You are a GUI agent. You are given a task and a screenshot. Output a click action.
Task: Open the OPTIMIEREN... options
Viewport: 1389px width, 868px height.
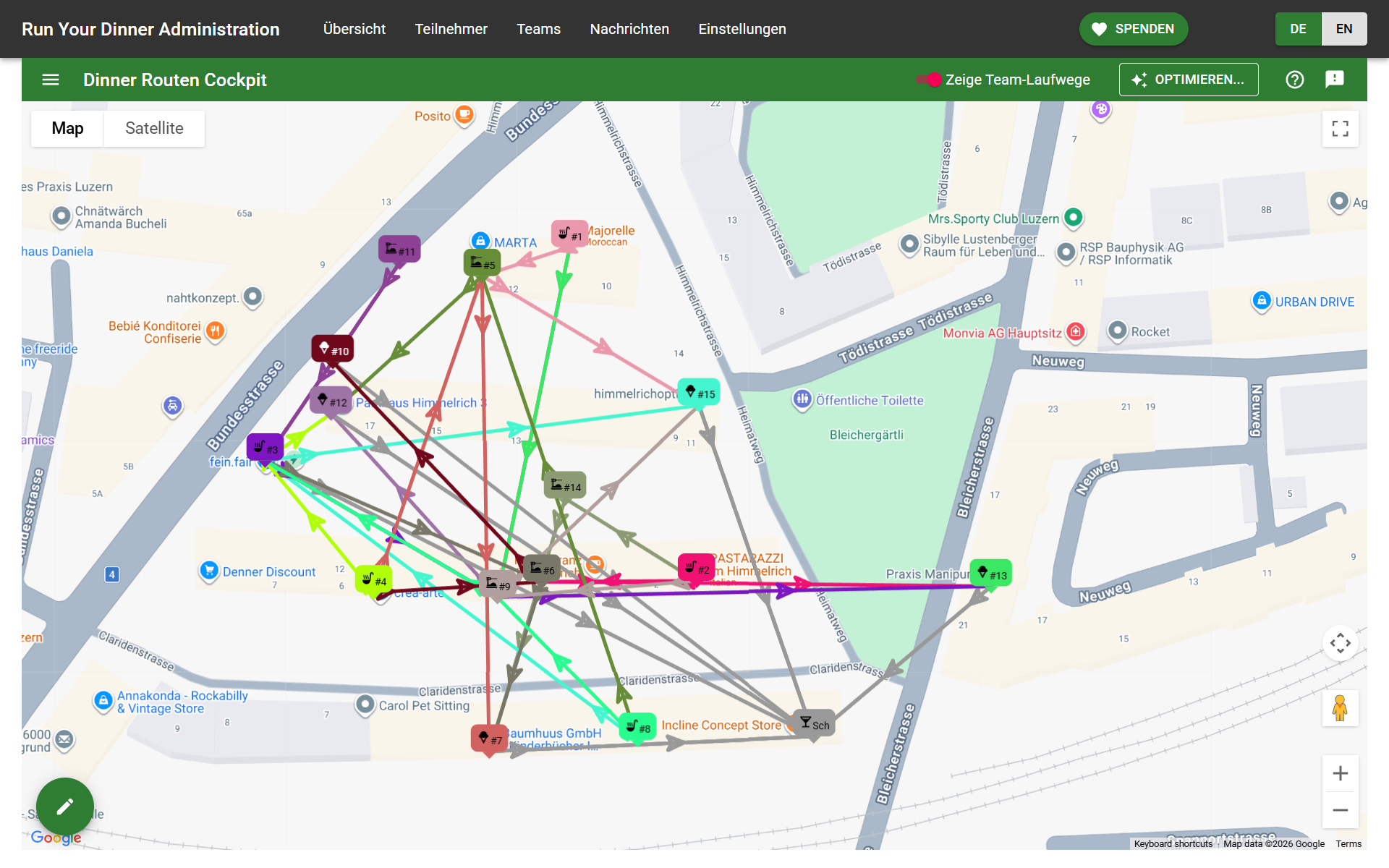1189,80
